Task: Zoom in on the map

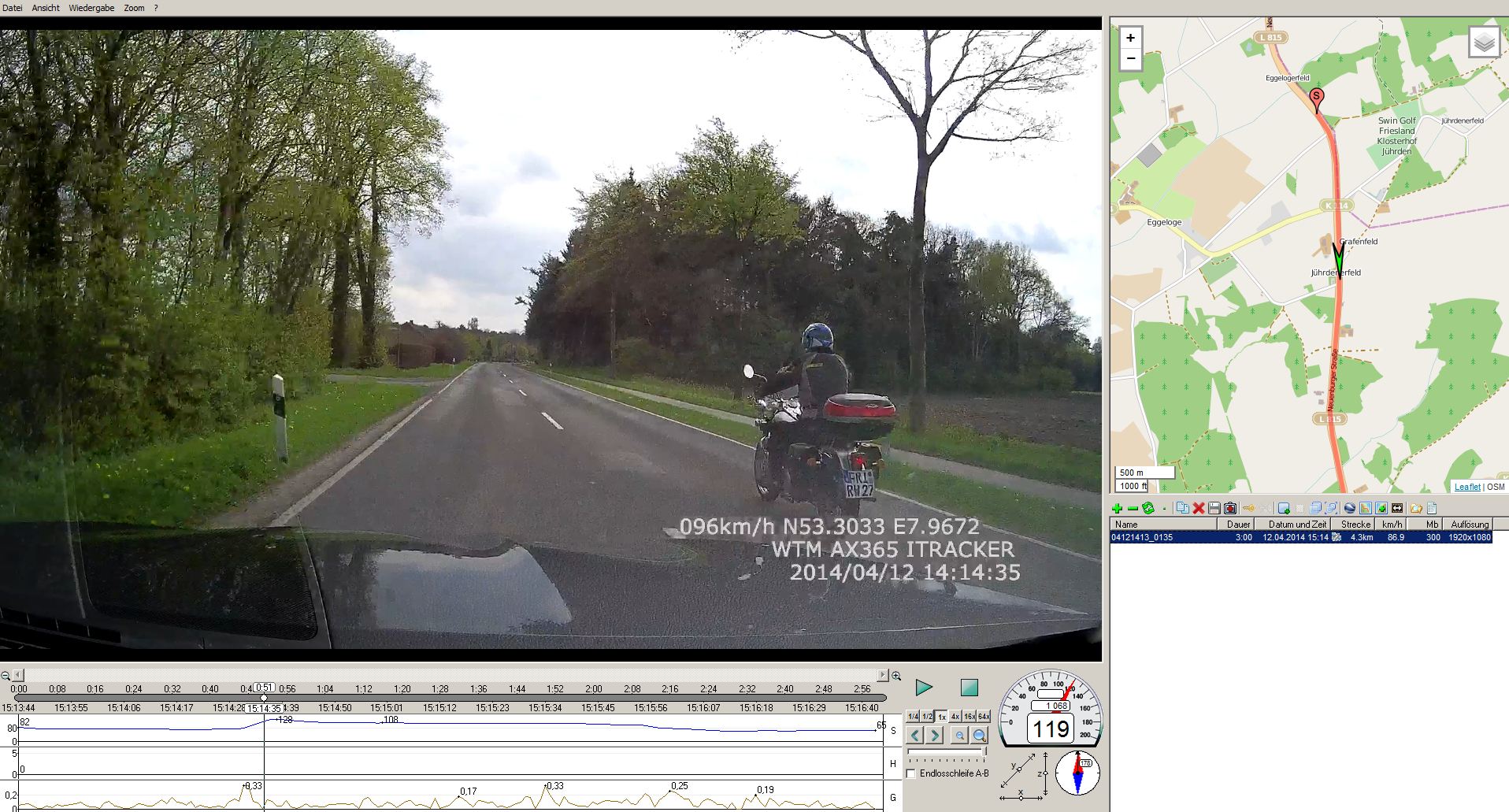Action: (1130, 38)
